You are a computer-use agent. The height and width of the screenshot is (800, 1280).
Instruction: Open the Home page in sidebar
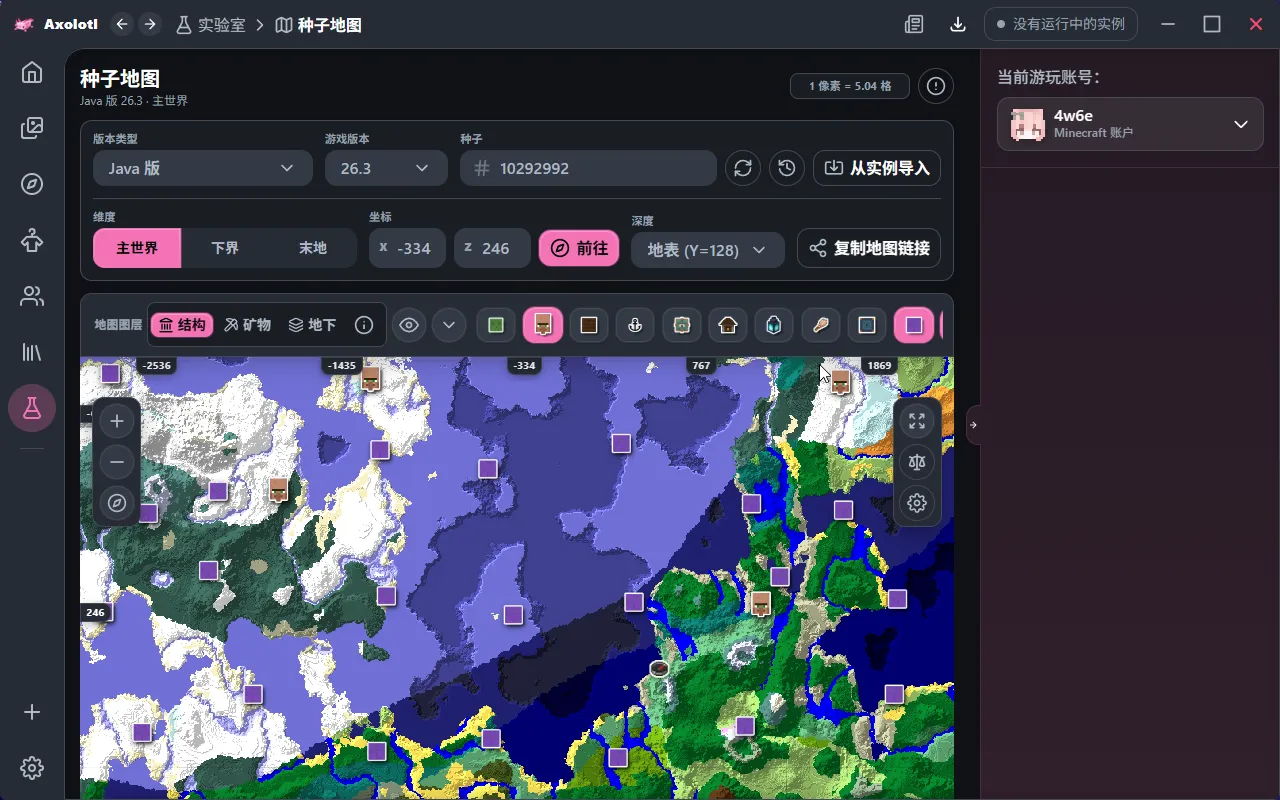click(x=32, y=72)
